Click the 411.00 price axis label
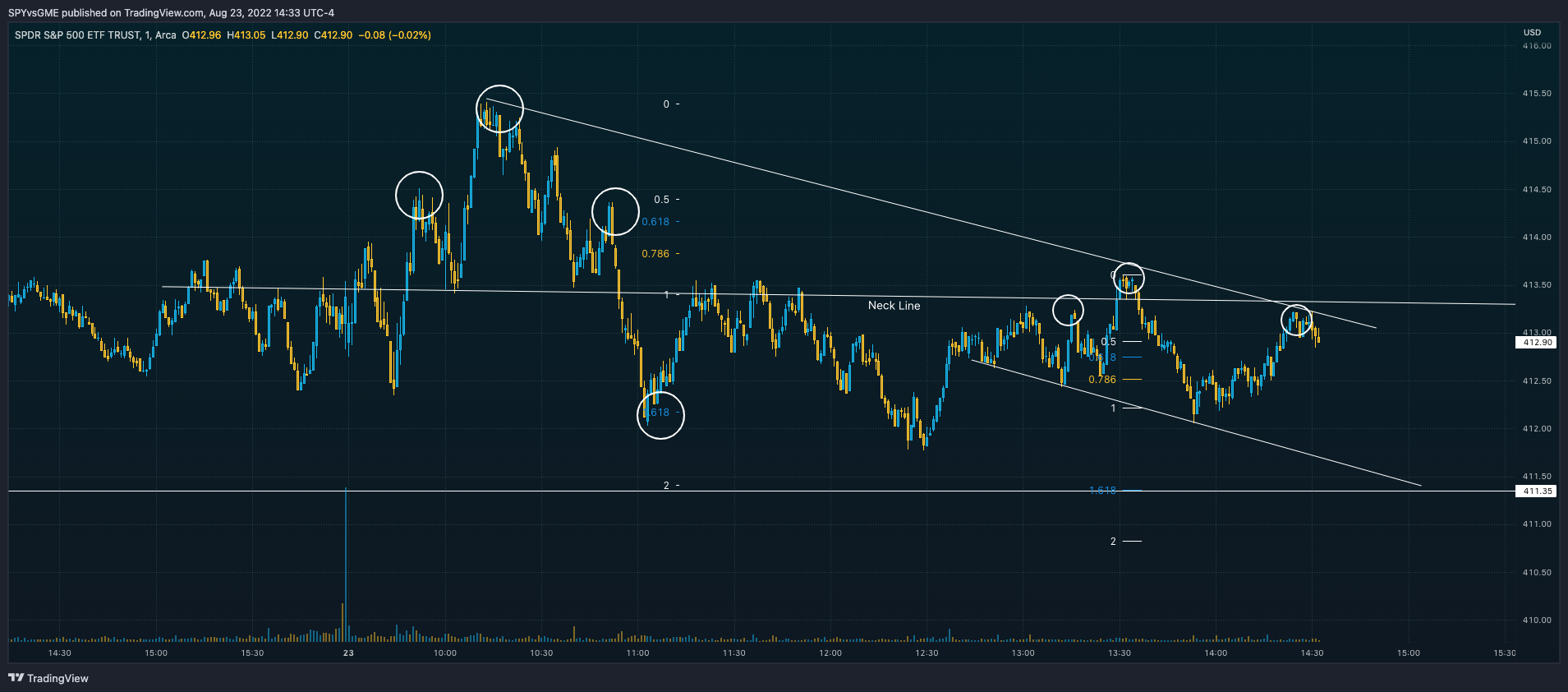This screenshot has height=692, width=1568. coord(1537,524)
